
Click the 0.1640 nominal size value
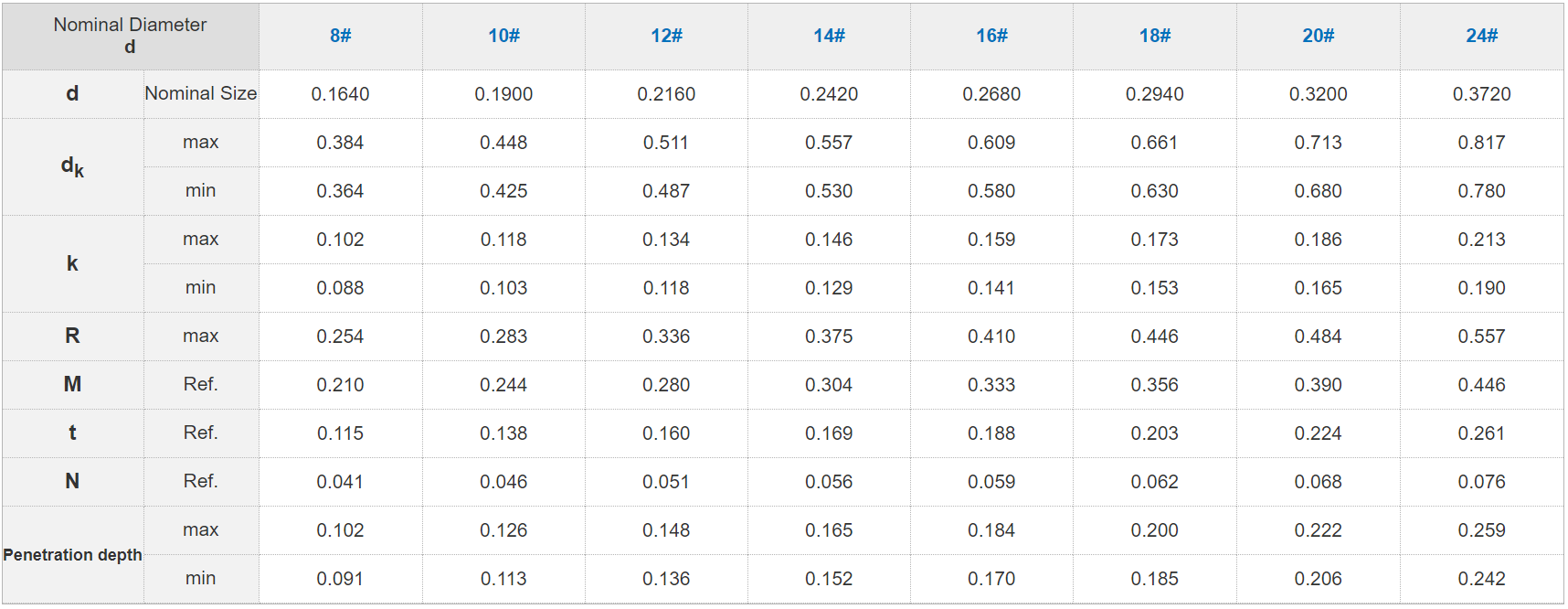coord(340,94)
